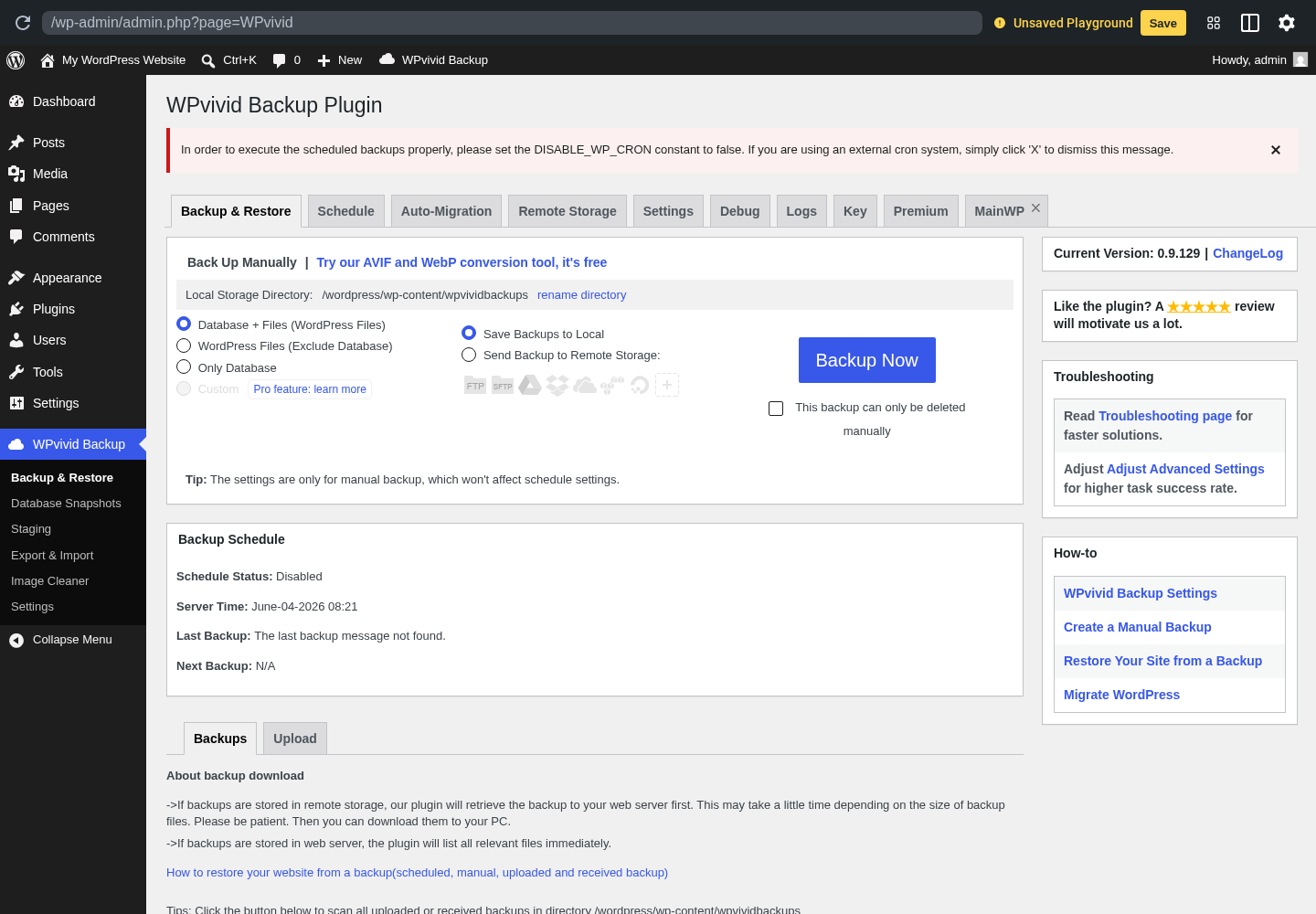Click the rename directory link

(x=581, y=295)
